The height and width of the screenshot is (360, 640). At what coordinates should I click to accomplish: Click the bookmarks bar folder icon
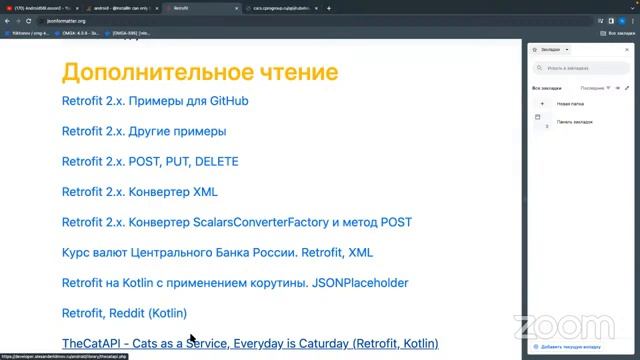pyautogui.click(x=538, y=117)
